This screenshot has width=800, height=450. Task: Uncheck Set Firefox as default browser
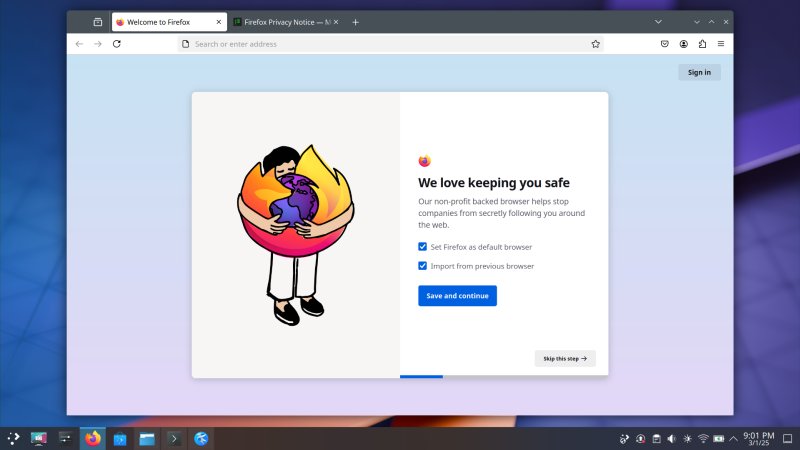[422, 247]
